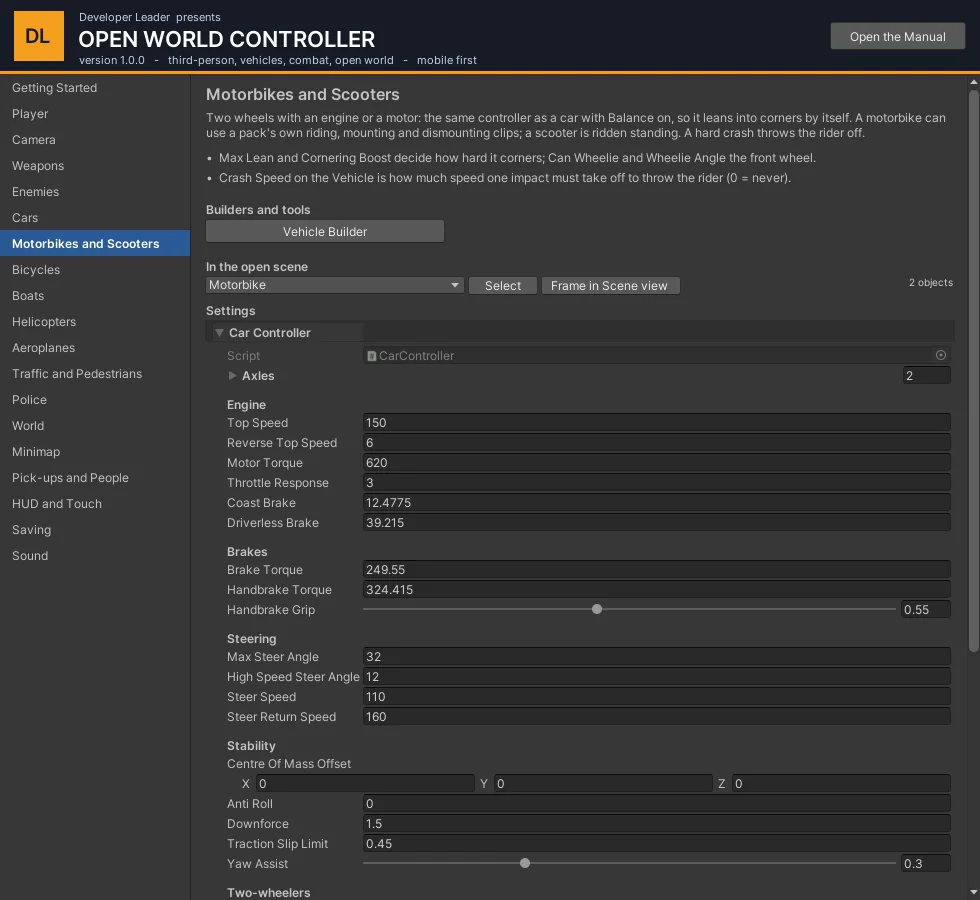
Task: Click the Traction Slip Limit field
Action: tap(656, 843)
